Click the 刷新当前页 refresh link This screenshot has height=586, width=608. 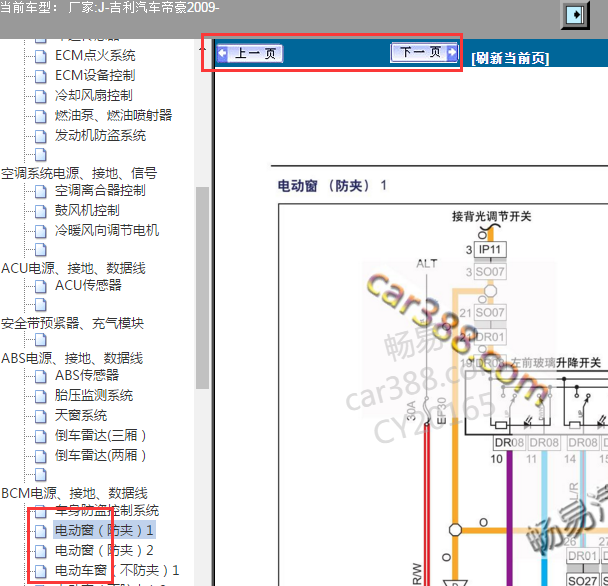[510, 59]
